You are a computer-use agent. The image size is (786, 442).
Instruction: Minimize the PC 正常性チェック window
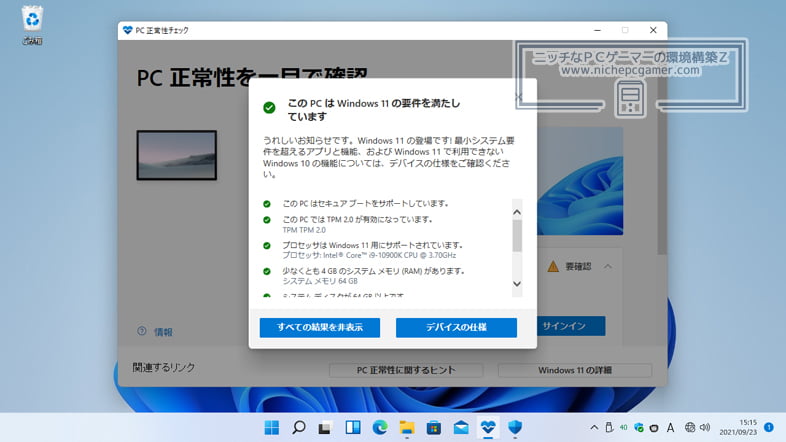click(597, 30)
